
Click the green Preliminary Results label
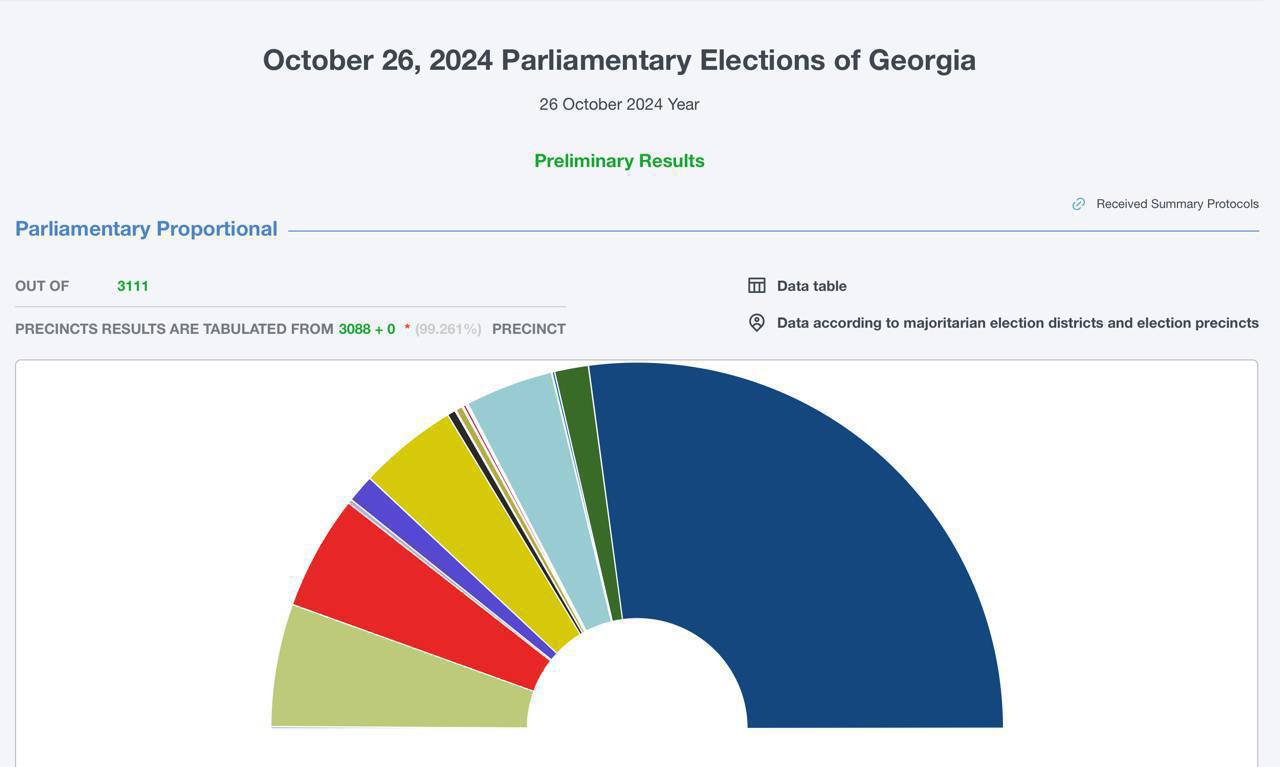click(x=619, y=161)
